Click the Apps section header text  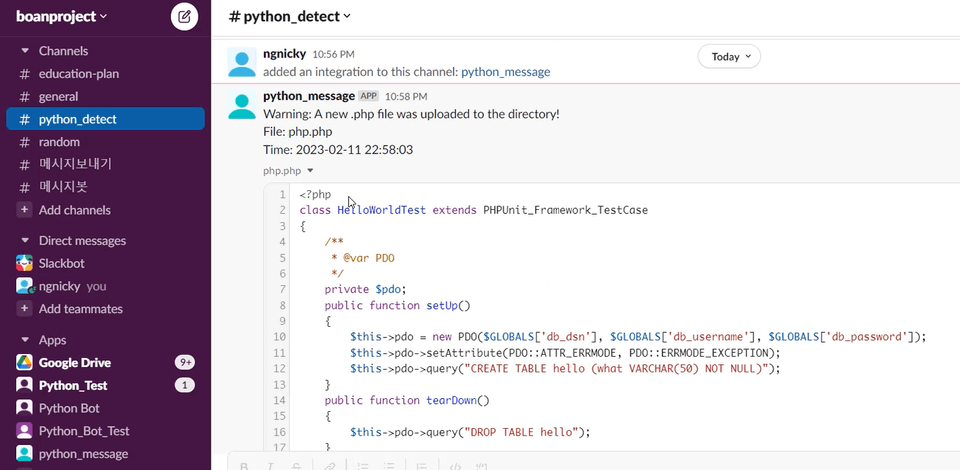pos(52,340)
